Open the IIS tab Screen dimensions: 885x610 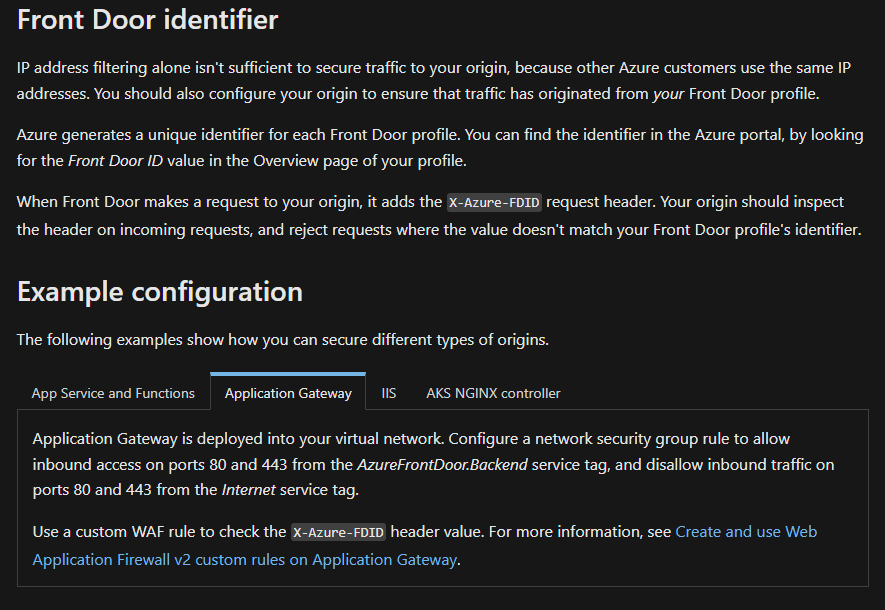point(389,393)
